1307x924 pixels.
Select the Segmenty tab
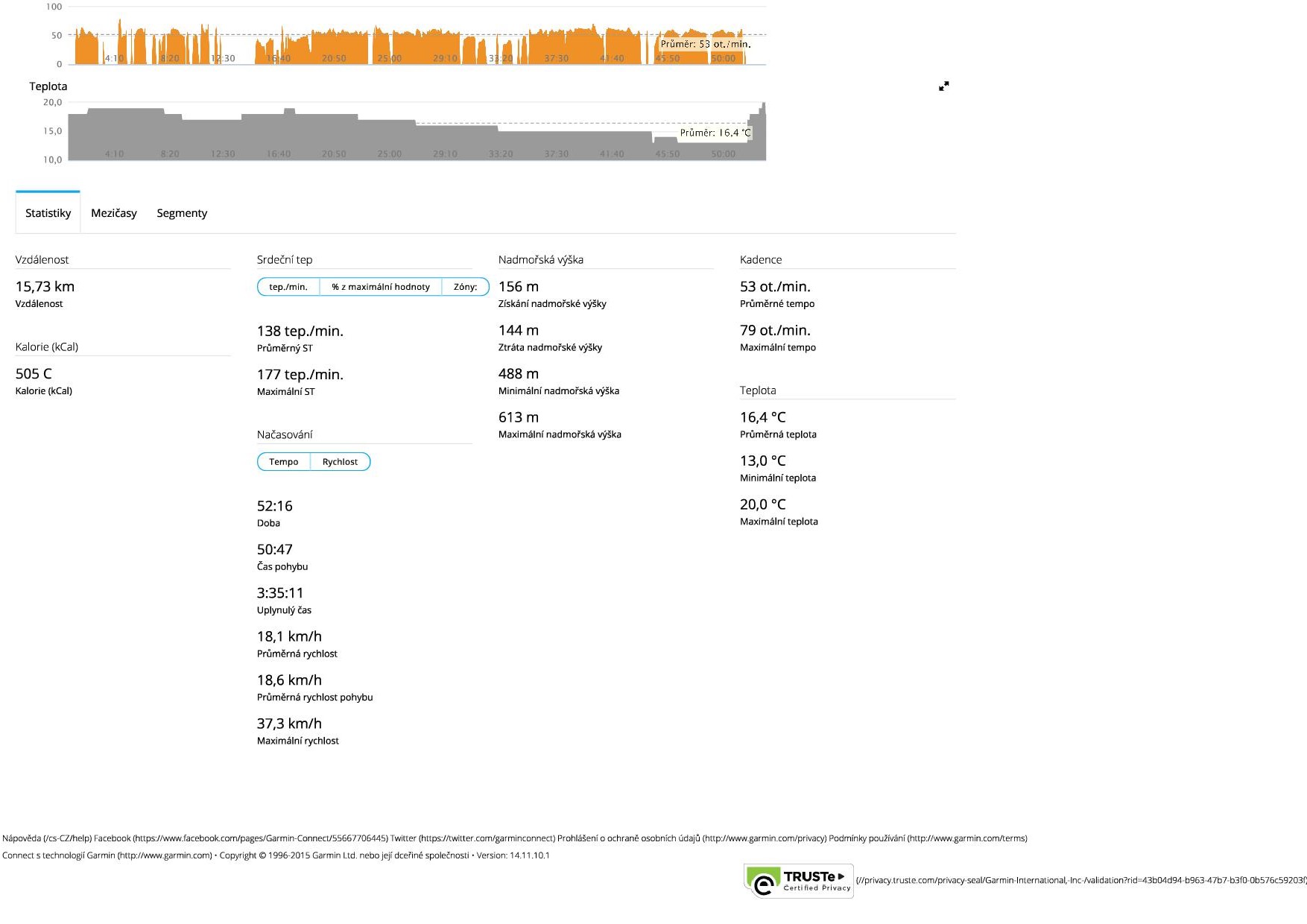[182, 213]
